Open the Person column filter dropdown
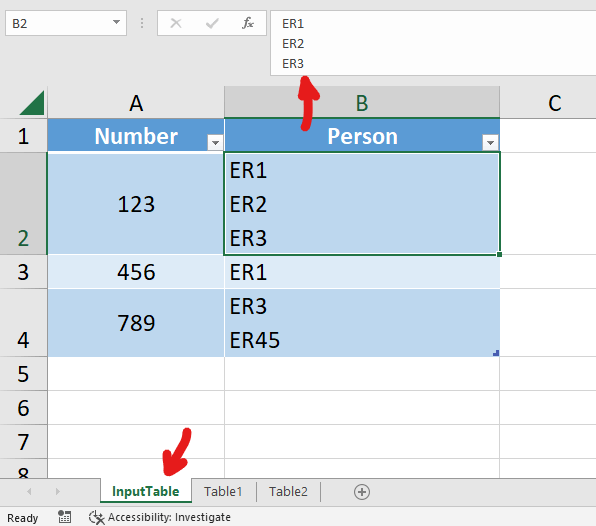 point(490,143)
